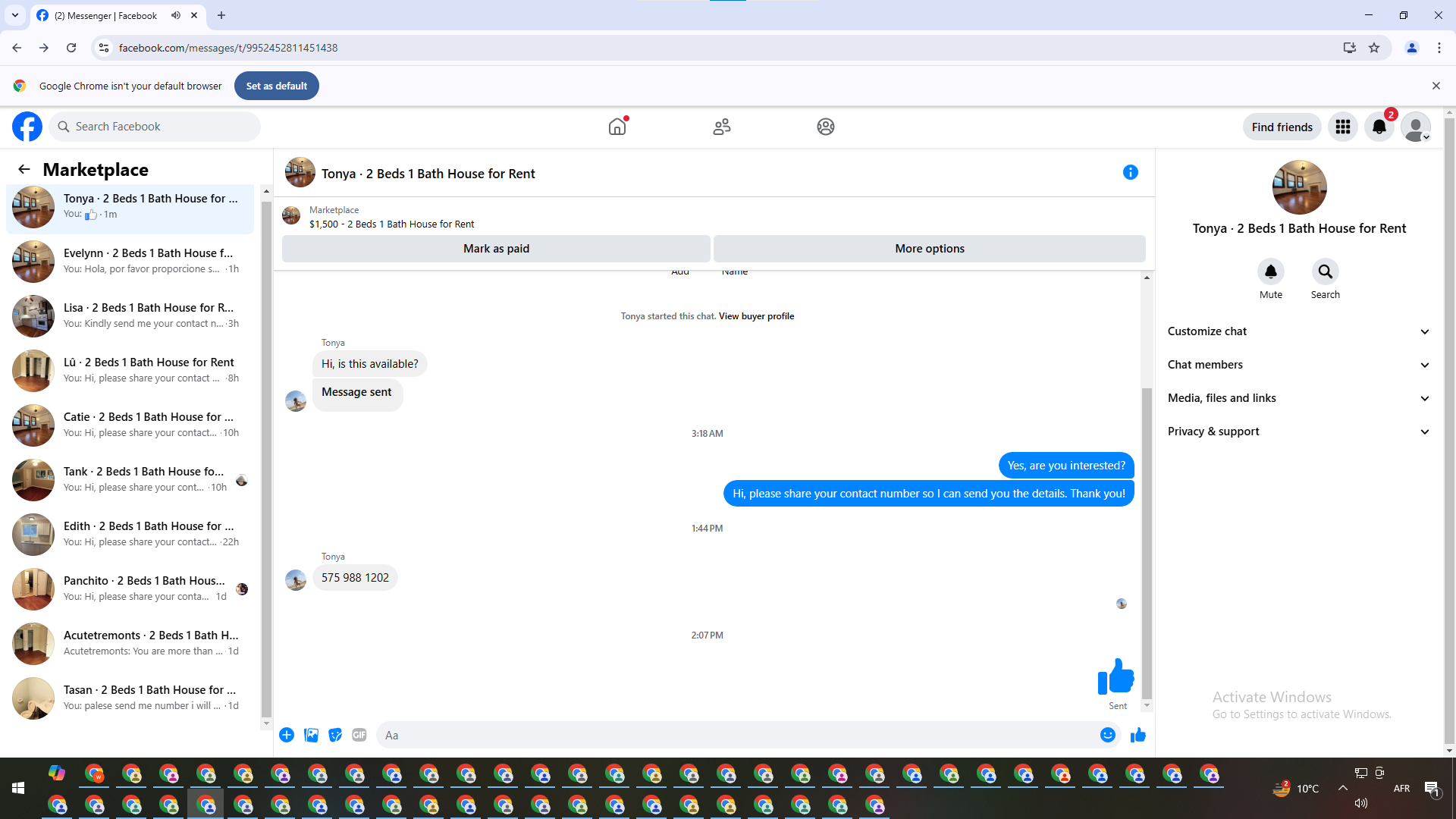Click the message input box
1456x819 pixels.
tap(736, 735)
